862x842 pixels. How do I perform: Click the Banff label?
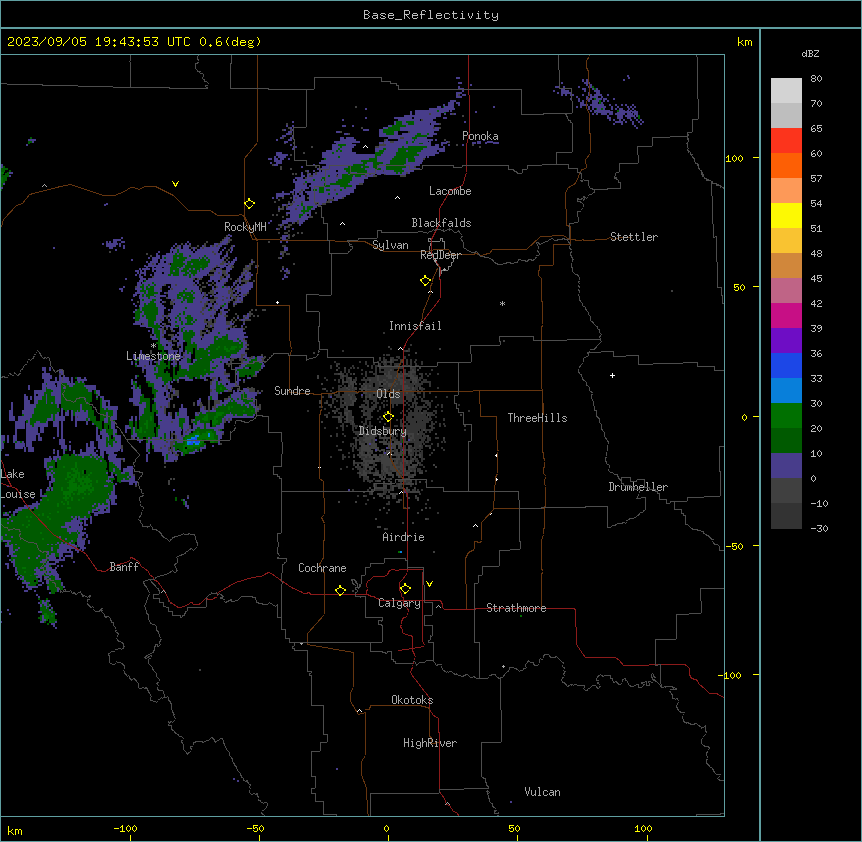(x=124, y=567)
